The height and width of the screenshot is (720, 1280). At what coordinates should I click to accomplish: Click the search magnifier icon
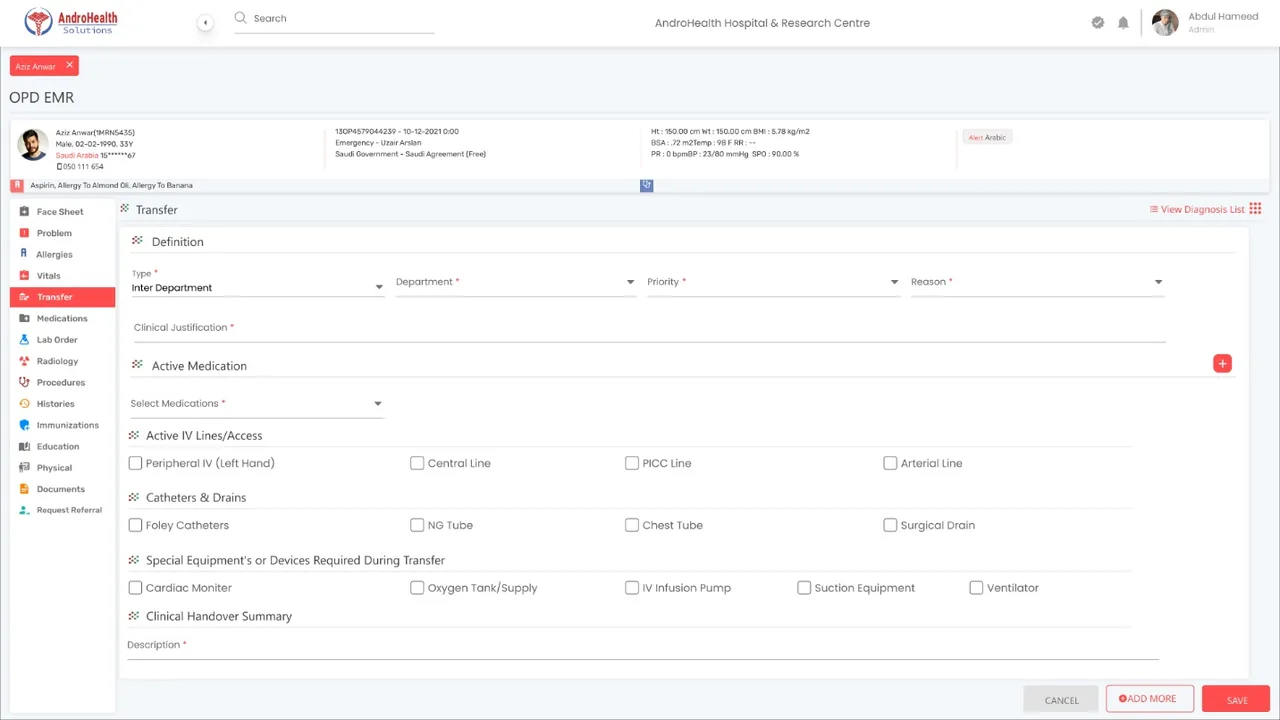(x=240, y=18)
